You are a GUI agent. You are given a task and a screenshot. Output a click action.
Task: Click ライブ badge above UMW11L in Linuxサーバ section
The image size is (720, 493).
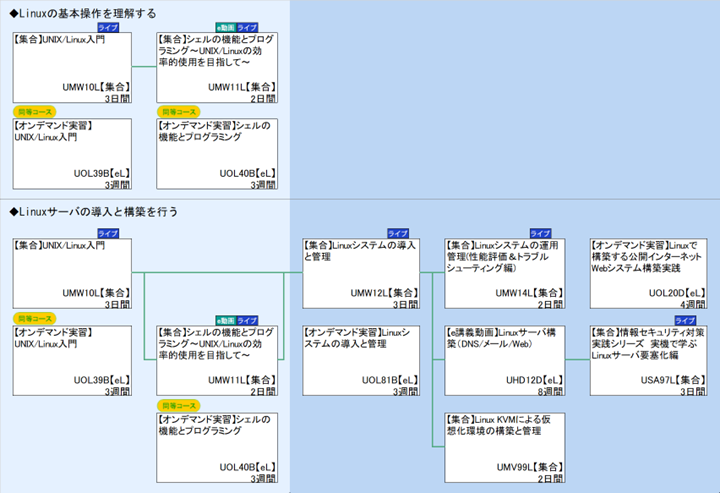tap(247, 320)
